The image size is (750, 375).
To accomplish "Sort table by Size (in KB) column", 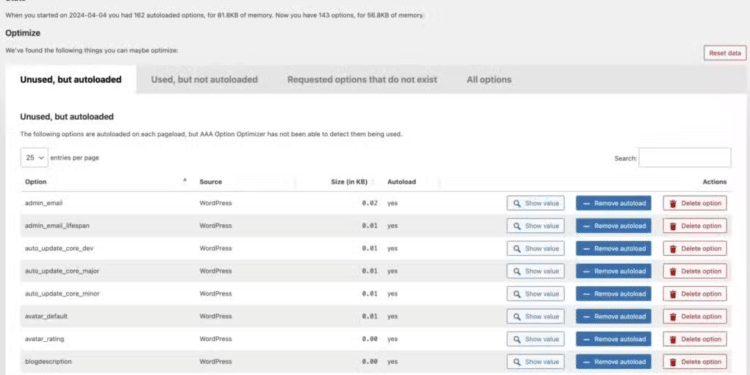I will (349, 182).
